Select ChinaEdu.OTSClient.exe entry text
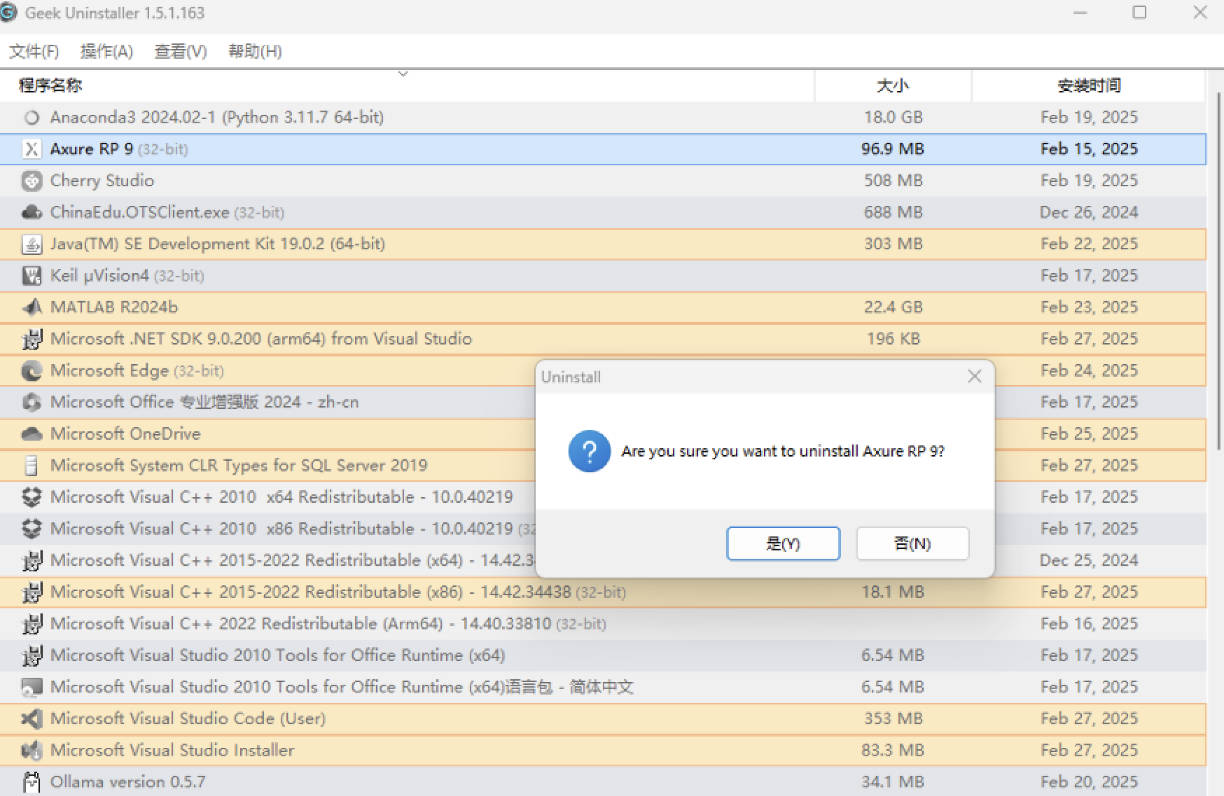 tap(167, 213)
